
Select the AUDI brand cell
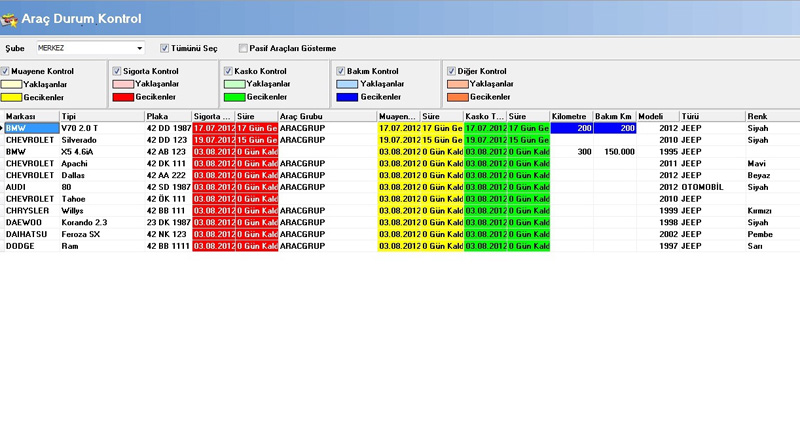(x=32, y=187)
